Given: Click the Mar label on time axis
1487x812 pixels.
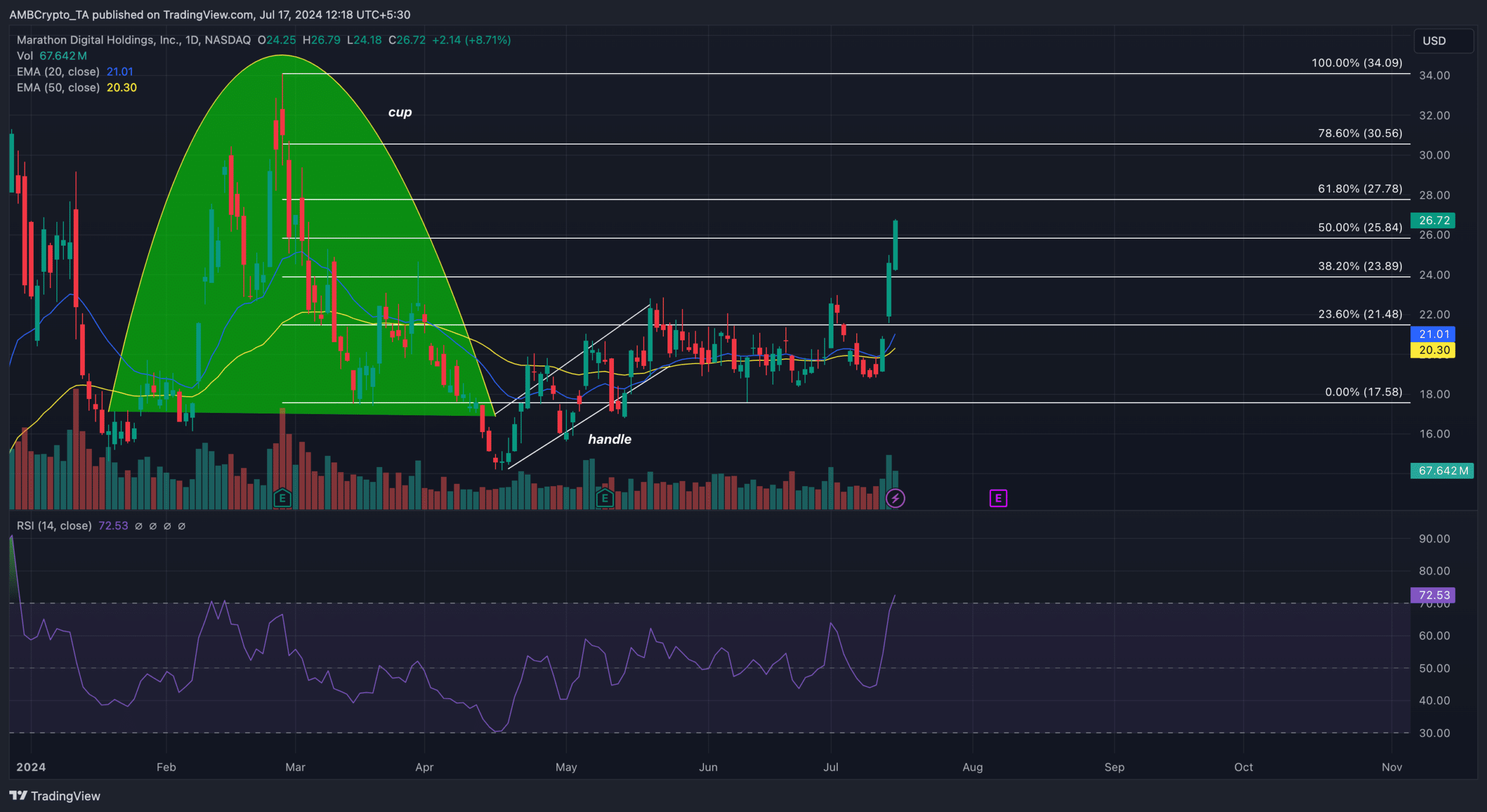Looking at the screenshot, I should [295, 767].
